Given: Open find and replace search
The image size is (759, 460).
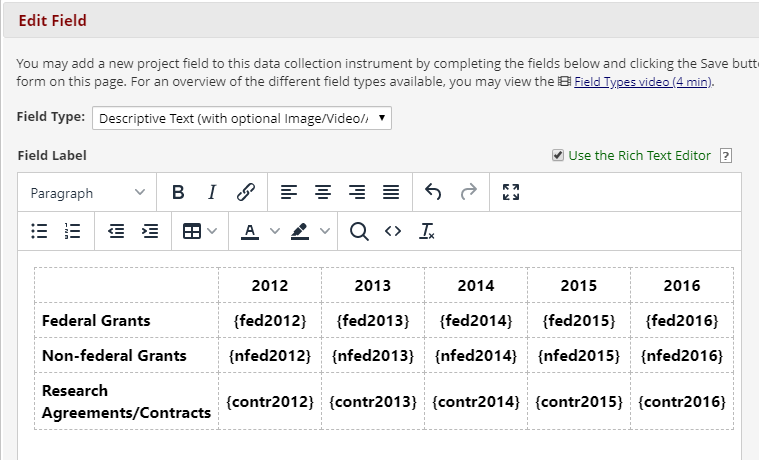Looking at the screenshot, I should pyautogui.click(x=359, y=231).
